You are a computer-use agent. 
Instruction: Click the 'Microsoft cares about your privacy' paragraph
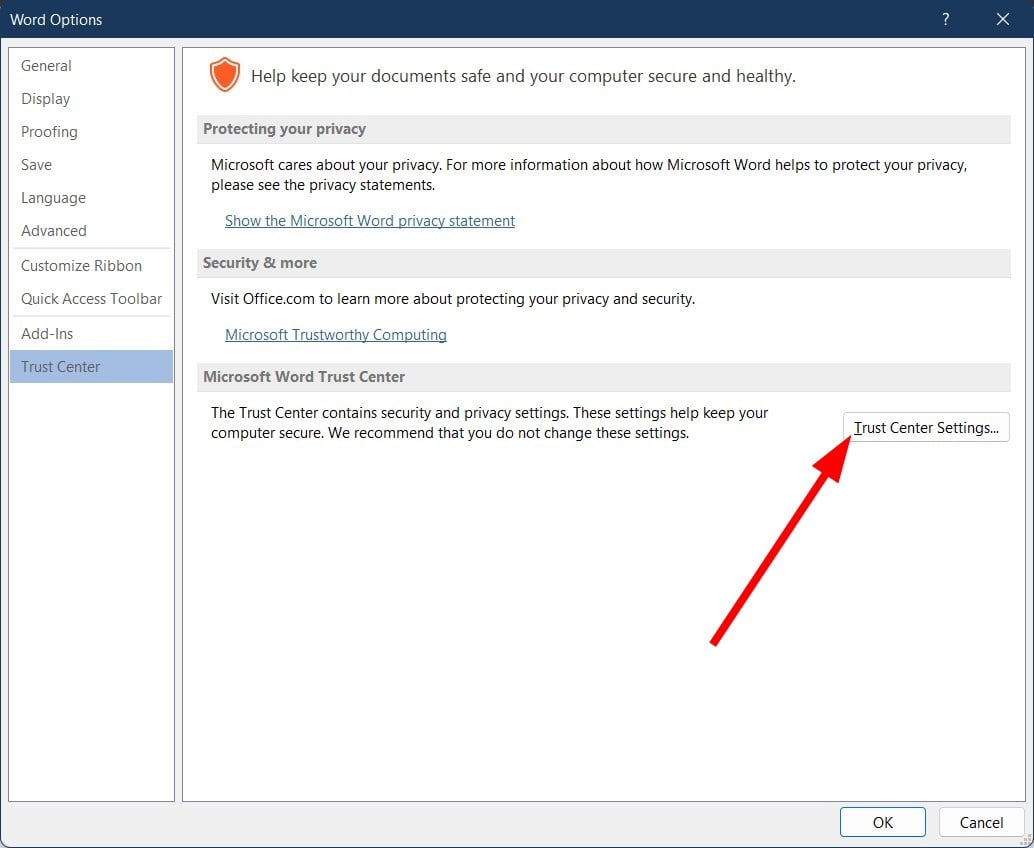[x=589, y=175]
